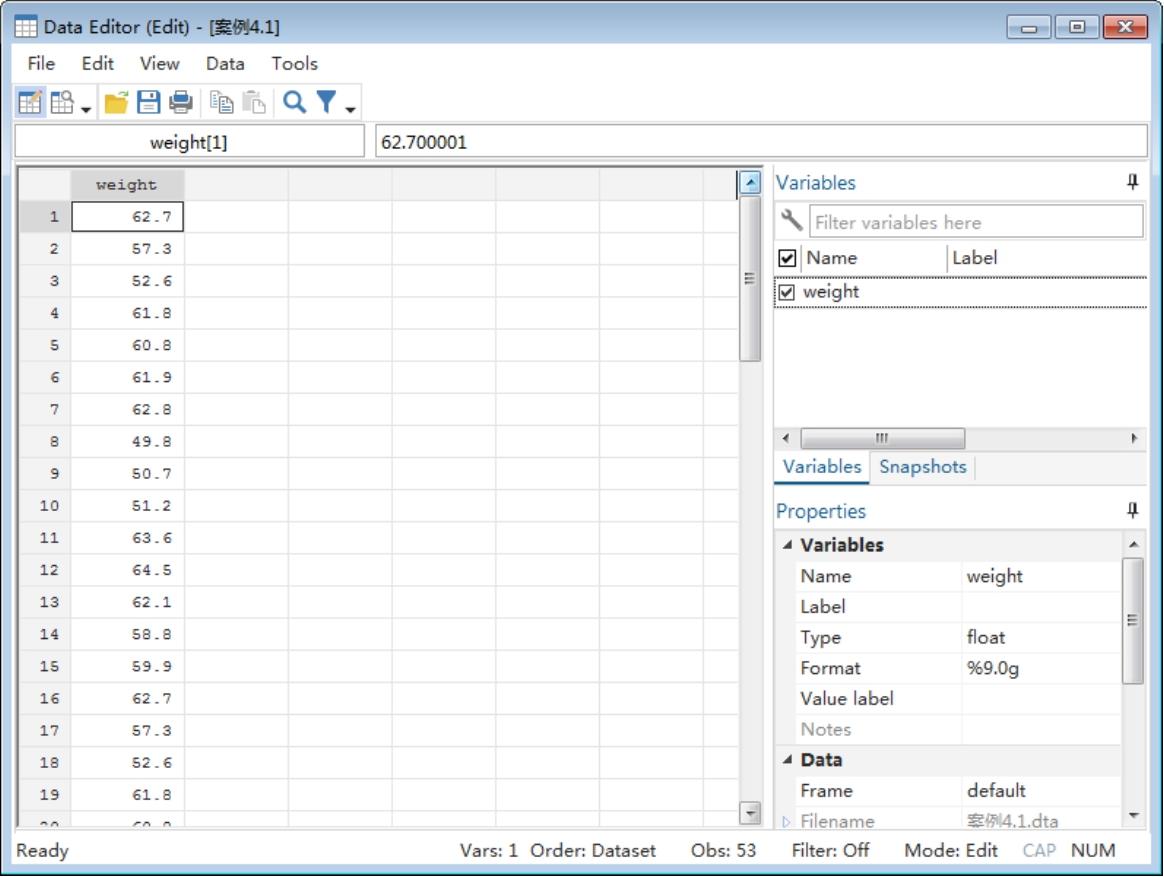The width and height of the screenshot is (1164, 877).
Task: Collapse the Data section in Properties
Action: (786, 760)
